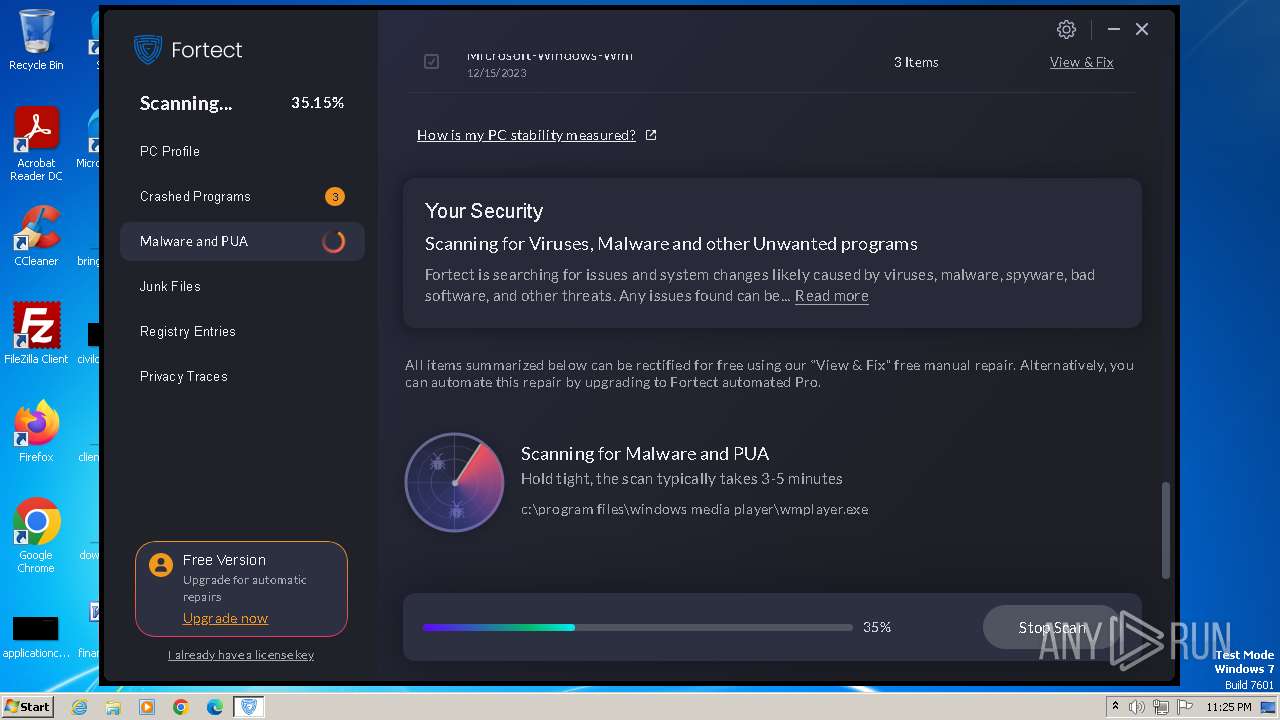Open Recycle Bin desktop icon
The image size is (1280, 720).
36,40
